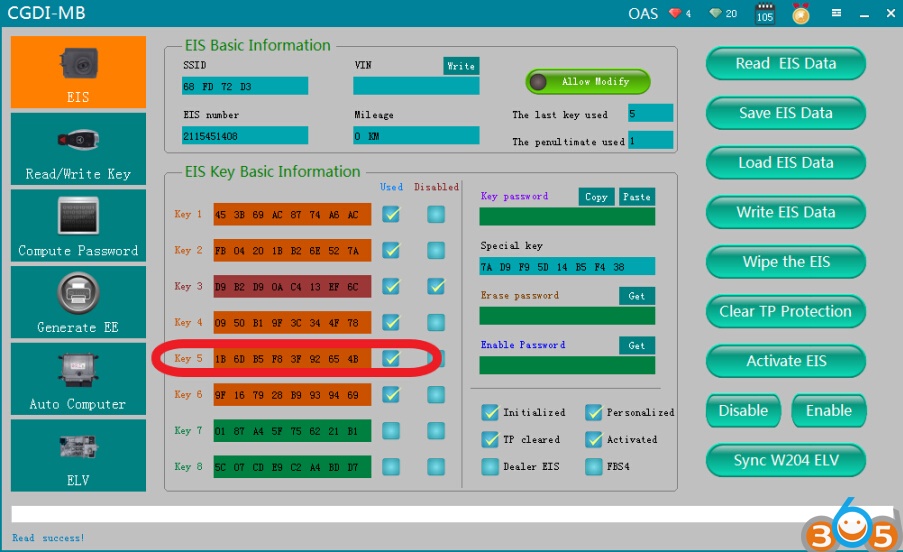903x552 pixels.
Task: Select Key 3 hex data field
Action: [x=292, y=286]
